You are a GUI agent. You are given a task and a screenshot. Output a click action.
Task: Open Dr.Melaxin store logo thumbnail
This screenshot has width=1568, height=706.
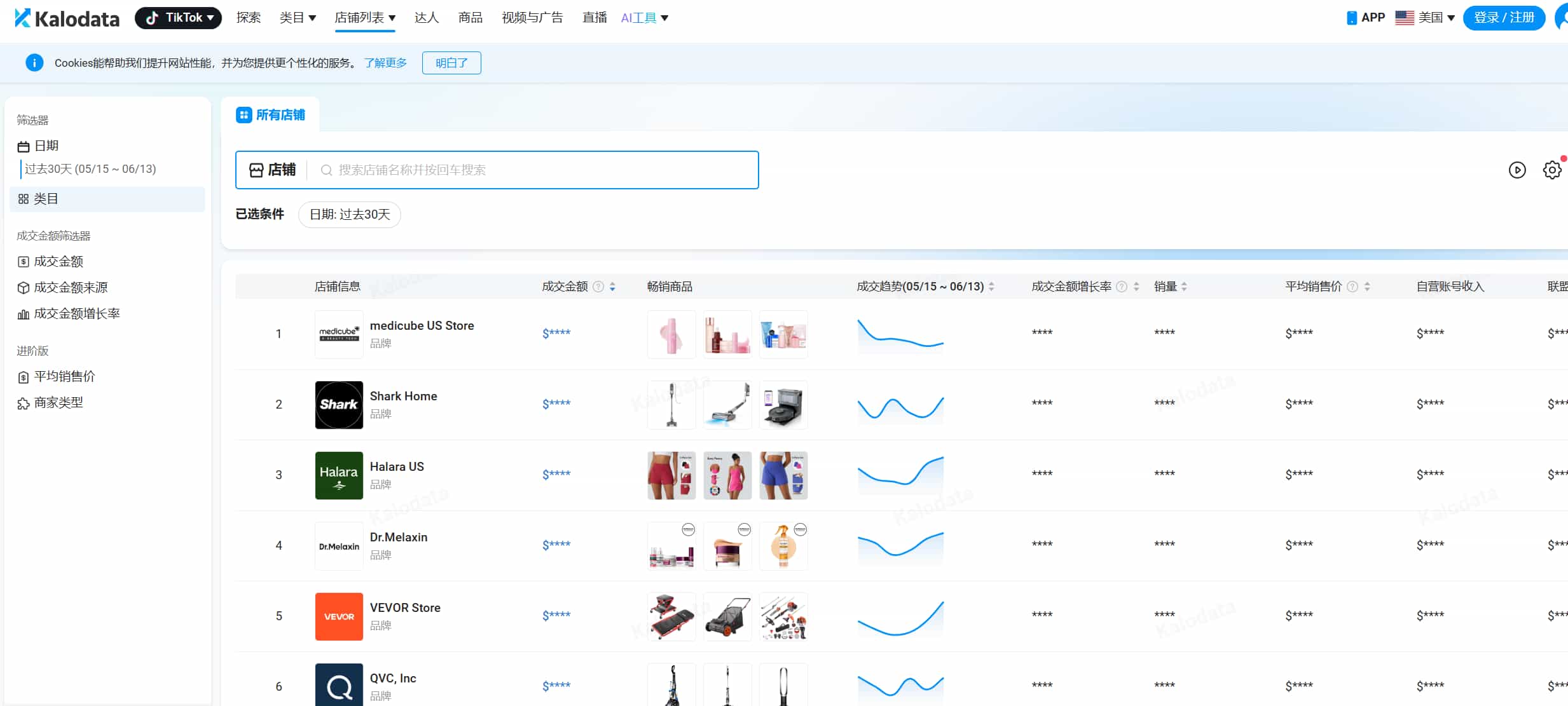pos(339,546)
